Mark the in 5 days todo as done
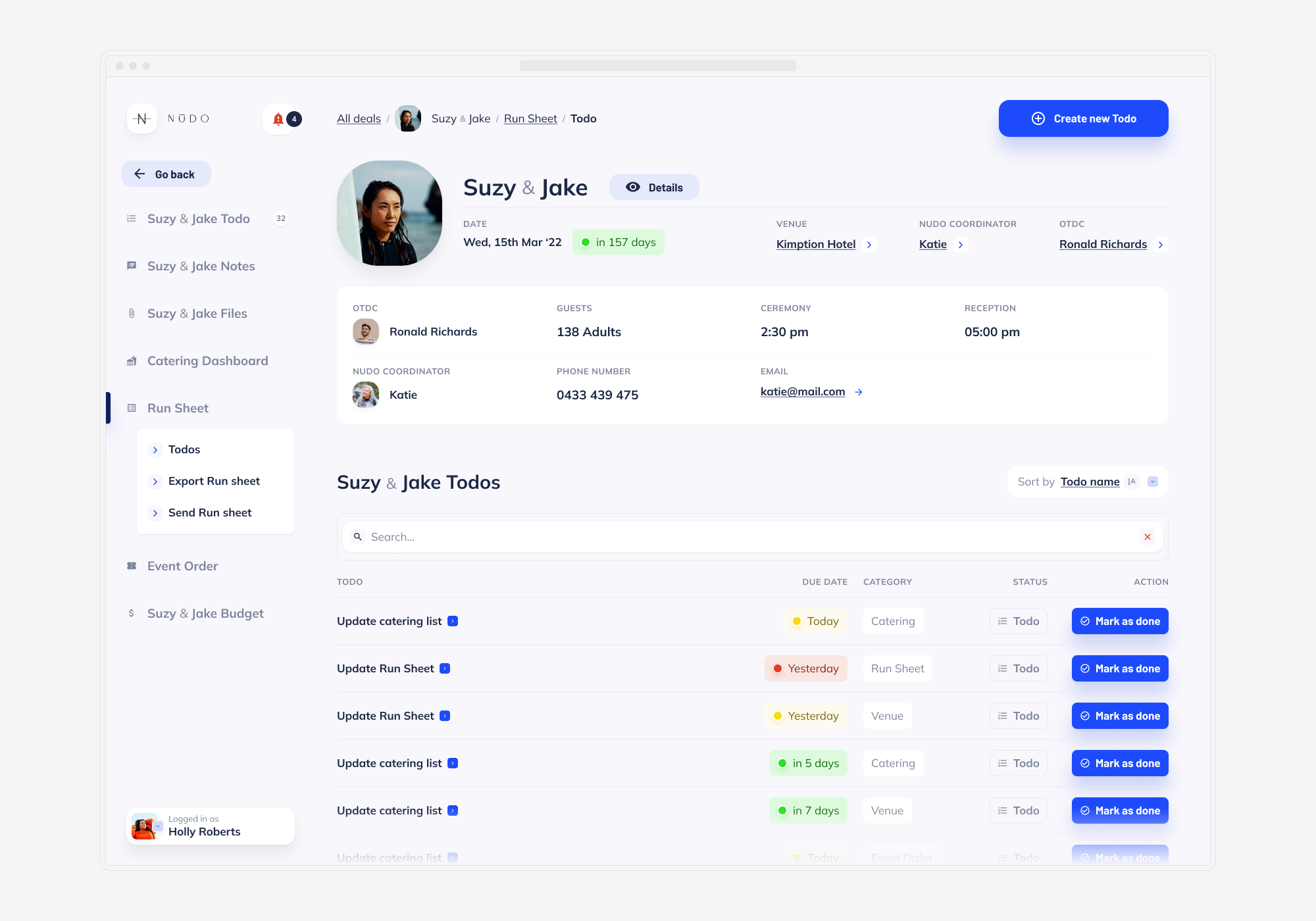 [1120, 763]
